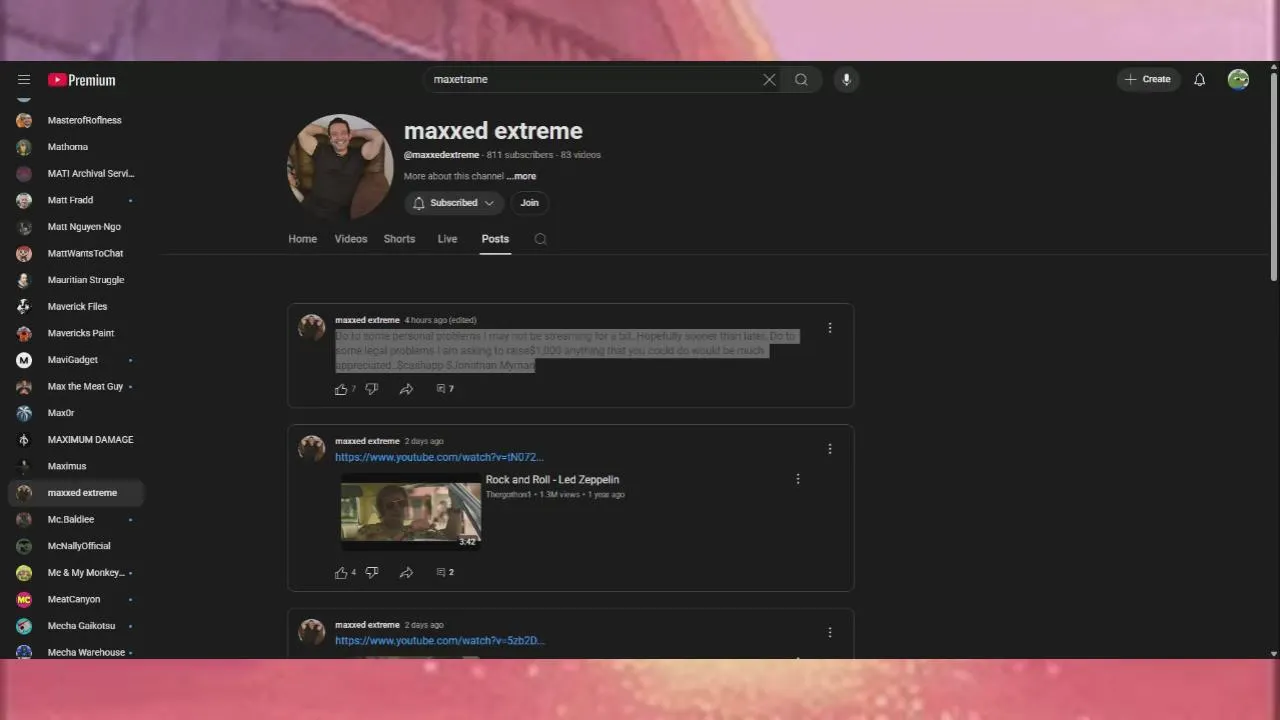The height and width of the screenshot is (720, 1280).
Task: Open the hamburger guide menu
Action: tap(24, 80)
